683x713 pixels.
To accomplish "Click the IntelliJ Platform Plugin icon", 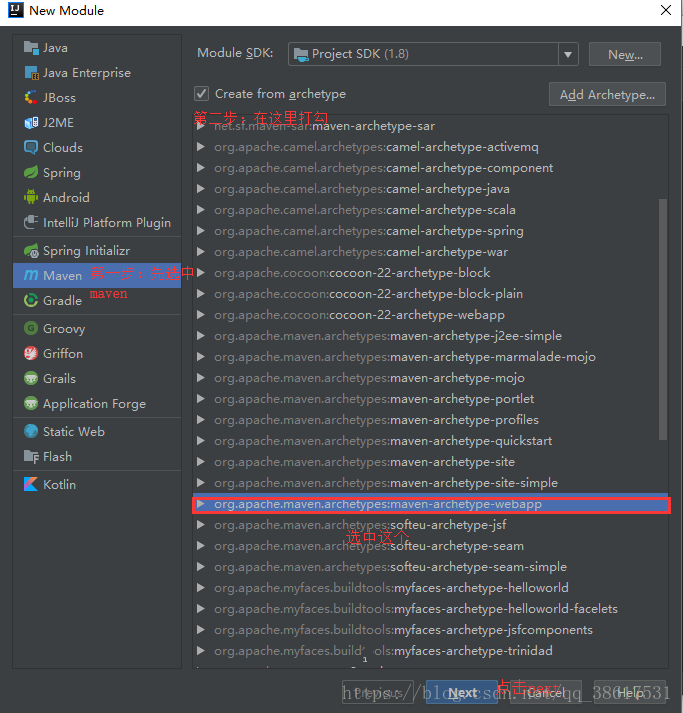I will click(31, 222).
